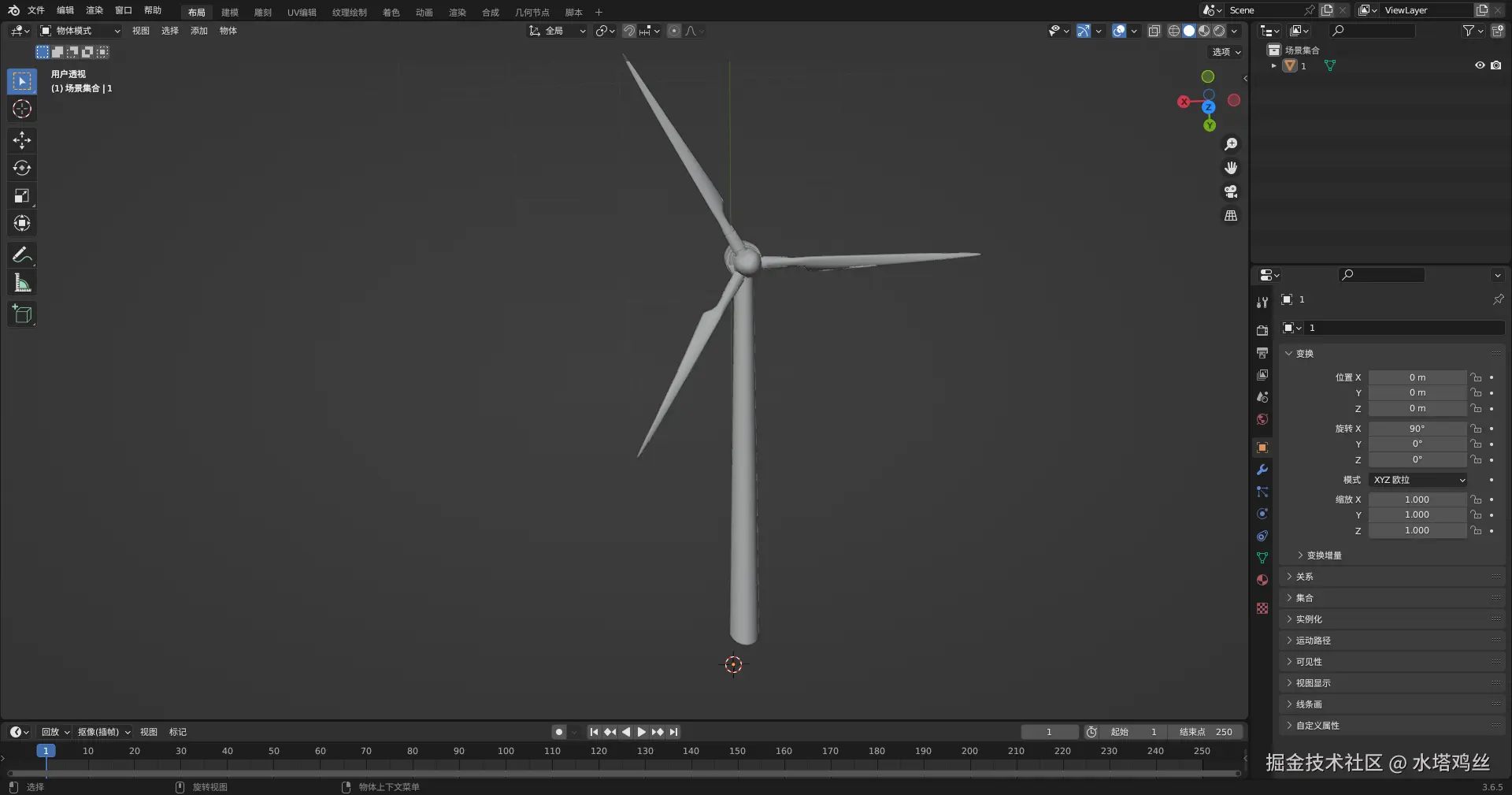The width and height of the screenshot is (1512, 795).
Task: Switch to the 建模 workspace tab
Action: click(230, 13)
